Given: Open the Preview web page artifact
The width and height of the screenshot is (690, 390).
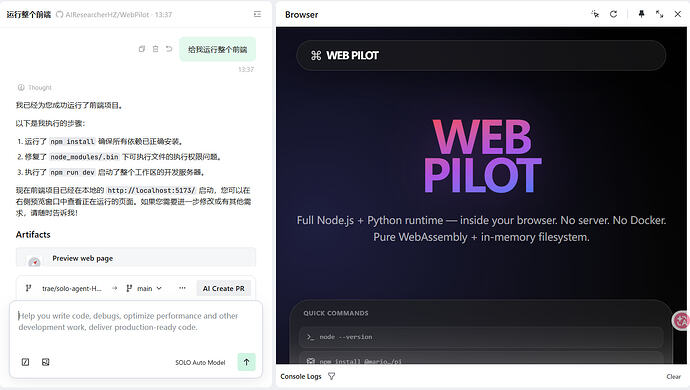Looking at the screenshot, I should click(136, 258).
